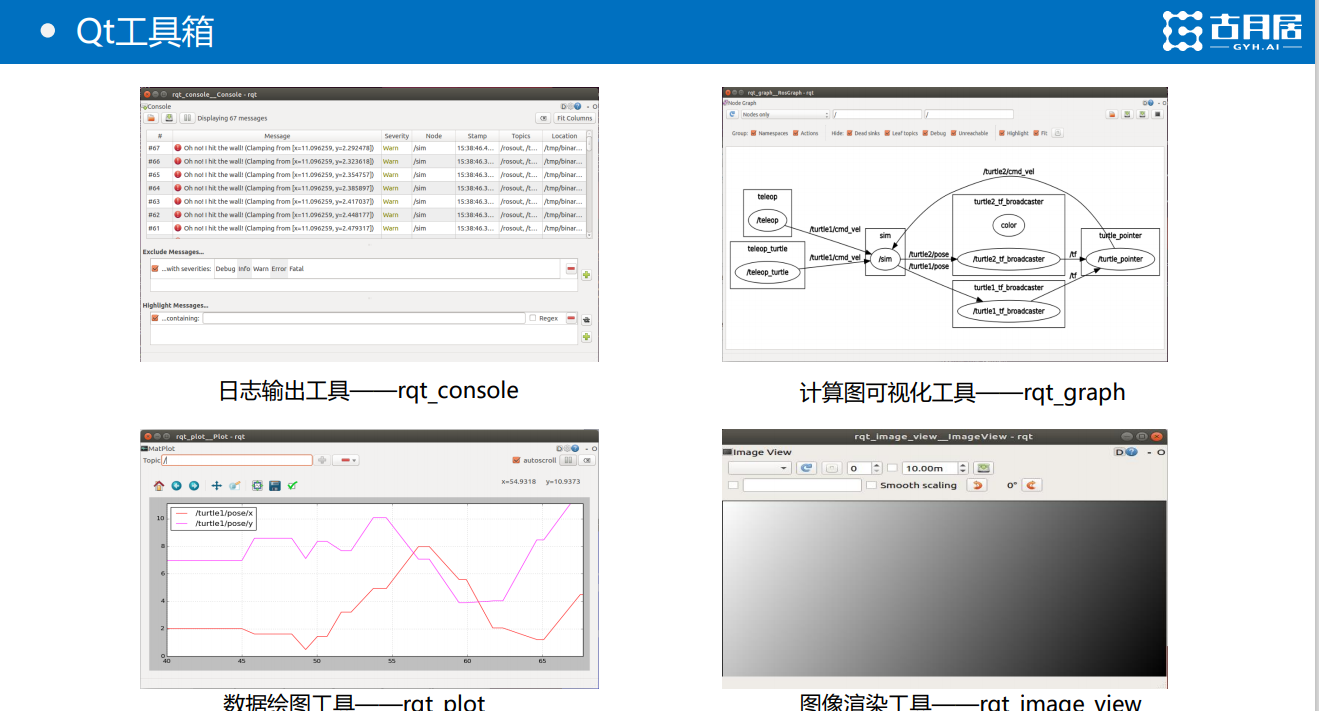The height and width of the screenshot is (711, 1319).
Task: Enable the Regex checkbox
Action: point(533,318)
